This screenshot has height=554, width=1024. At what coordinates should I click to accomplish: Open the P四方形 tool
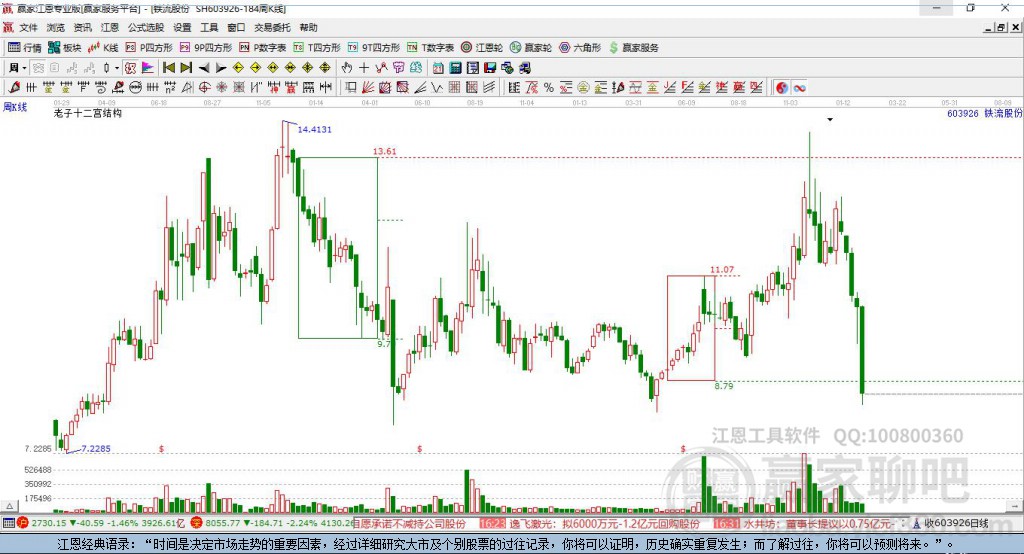pyautogui.click(x=149, y=48)
